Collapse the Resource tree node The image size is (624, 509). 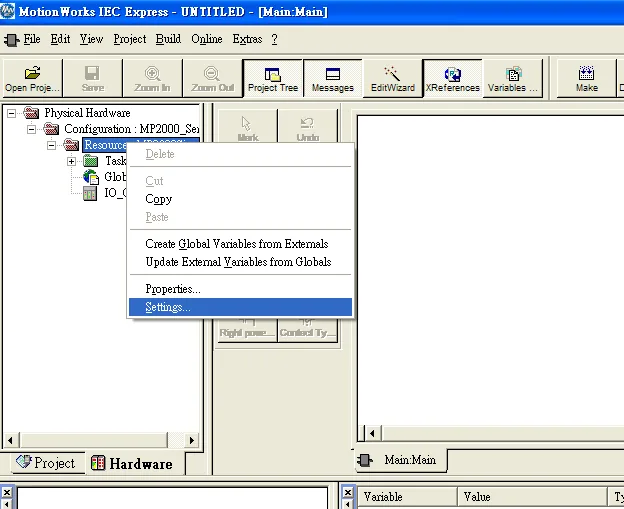point(51,145)
